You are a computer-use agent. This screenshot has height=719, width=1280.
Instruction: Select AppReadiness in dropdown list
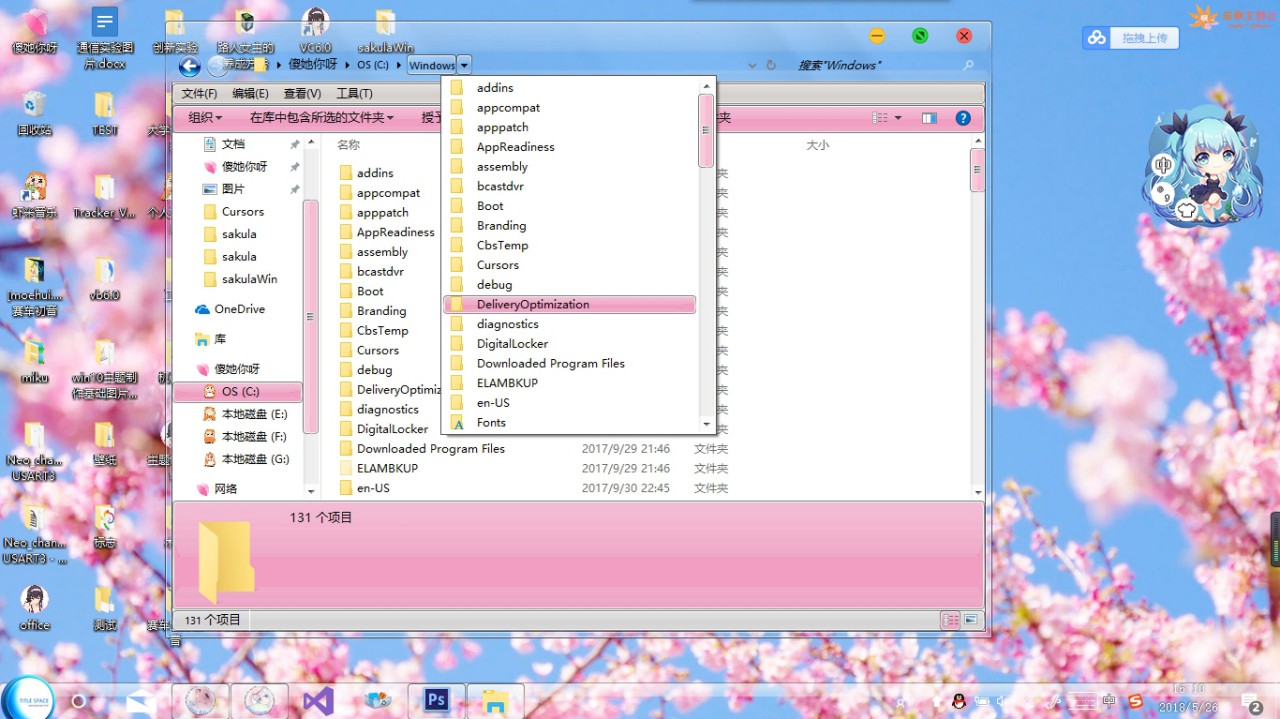[570, 147]
